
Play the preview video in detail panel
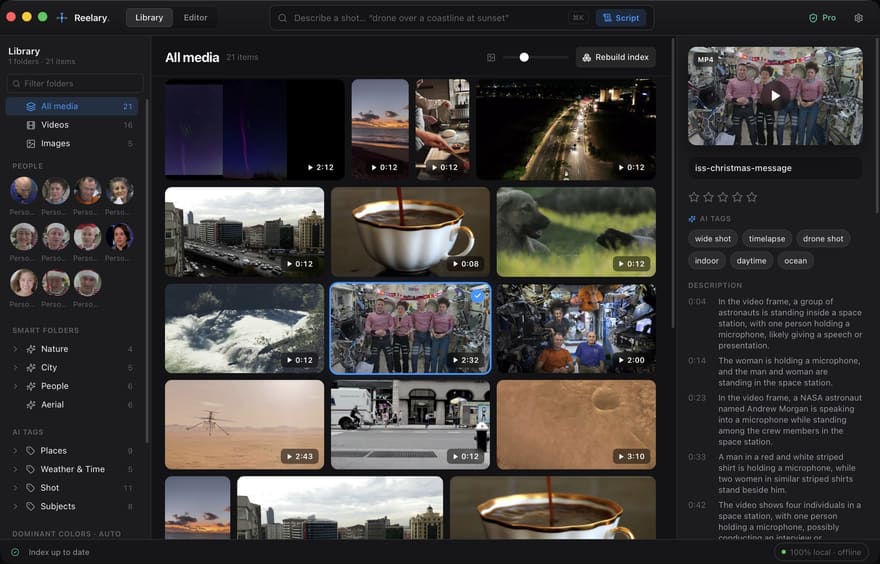pos(775,96)
